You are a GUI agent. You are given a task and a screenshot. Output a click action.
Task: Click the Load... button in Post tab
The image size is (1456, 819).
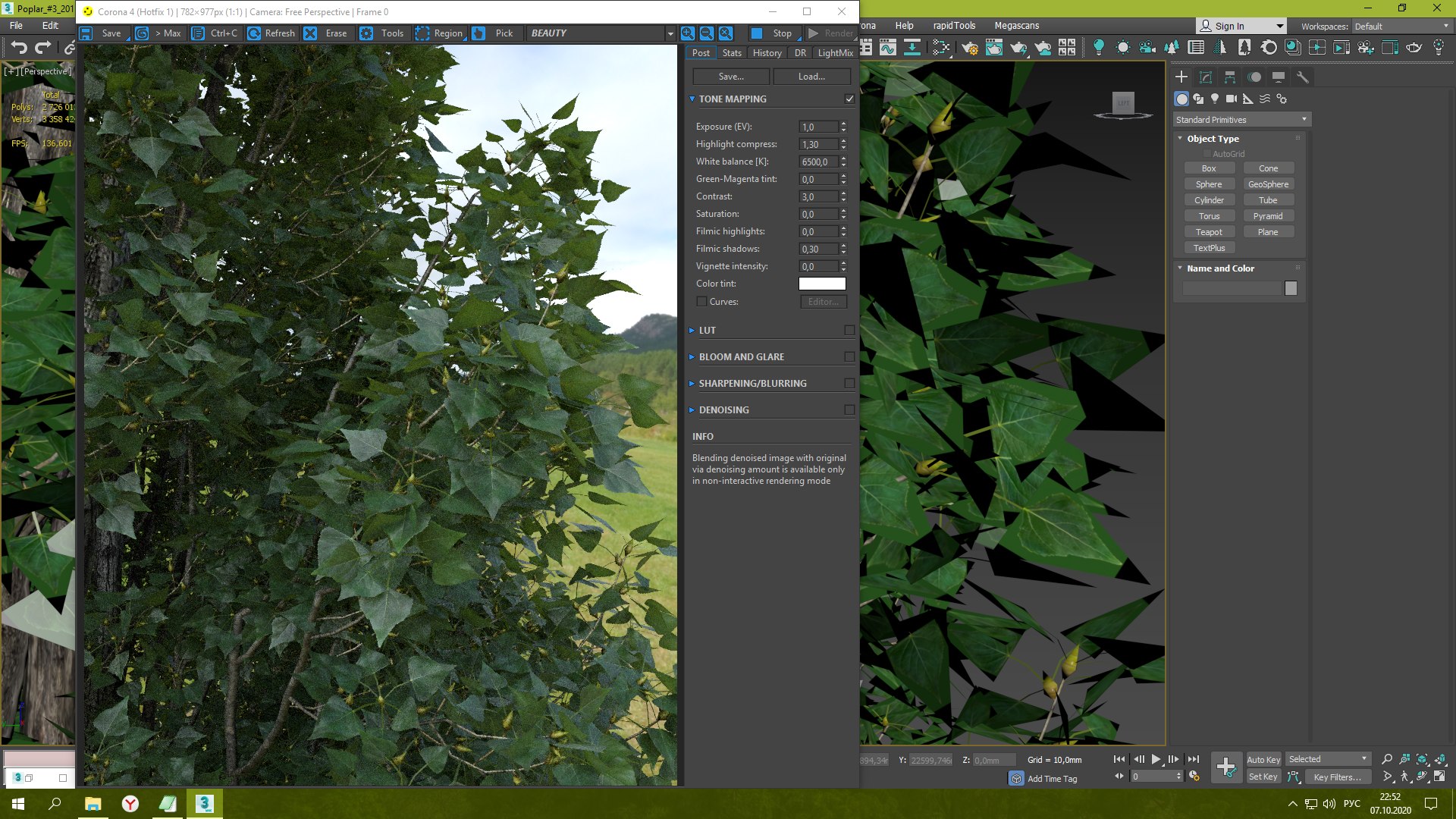(x=811, y=77)
